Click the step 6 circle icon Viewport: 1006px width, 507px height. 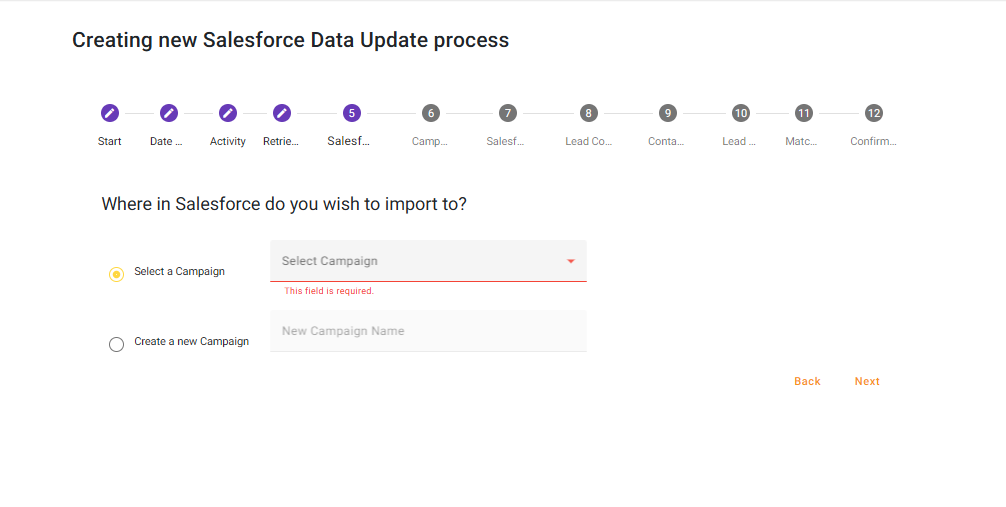click(x=430, y=113)
